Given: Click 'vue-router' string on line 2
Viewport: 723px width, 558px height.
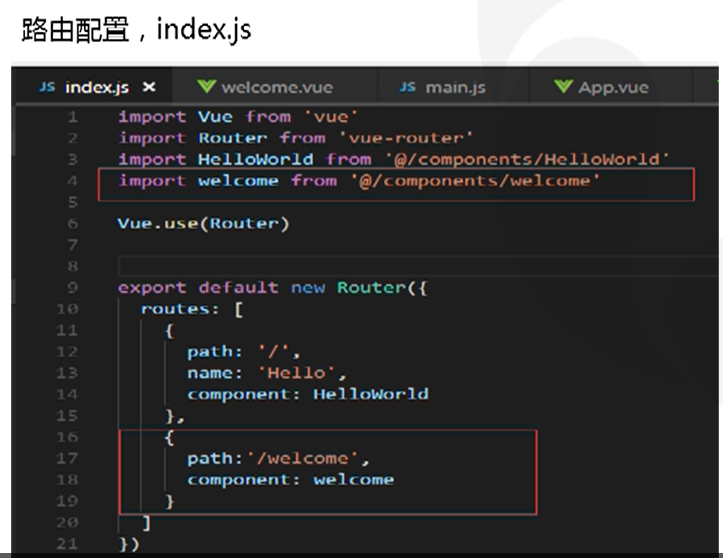Looking at the screenshot, I should (406, 138).
